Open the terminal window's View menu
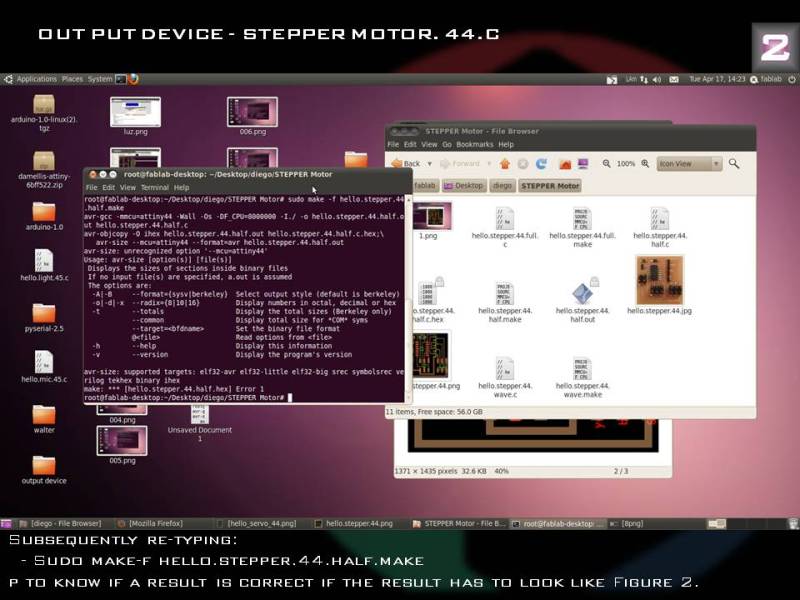Viewport: 800px width, 600px height. (128, 188)
